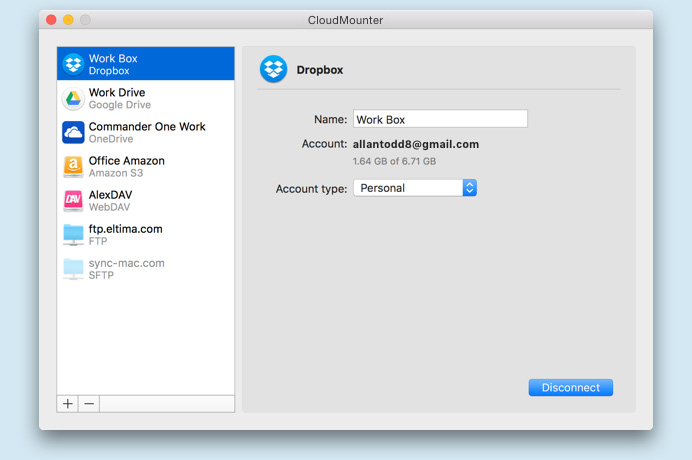Screen dimensions: 692x460
Task: Close the CloudMounter window with the red button
Action: click(x=51, y=20)
